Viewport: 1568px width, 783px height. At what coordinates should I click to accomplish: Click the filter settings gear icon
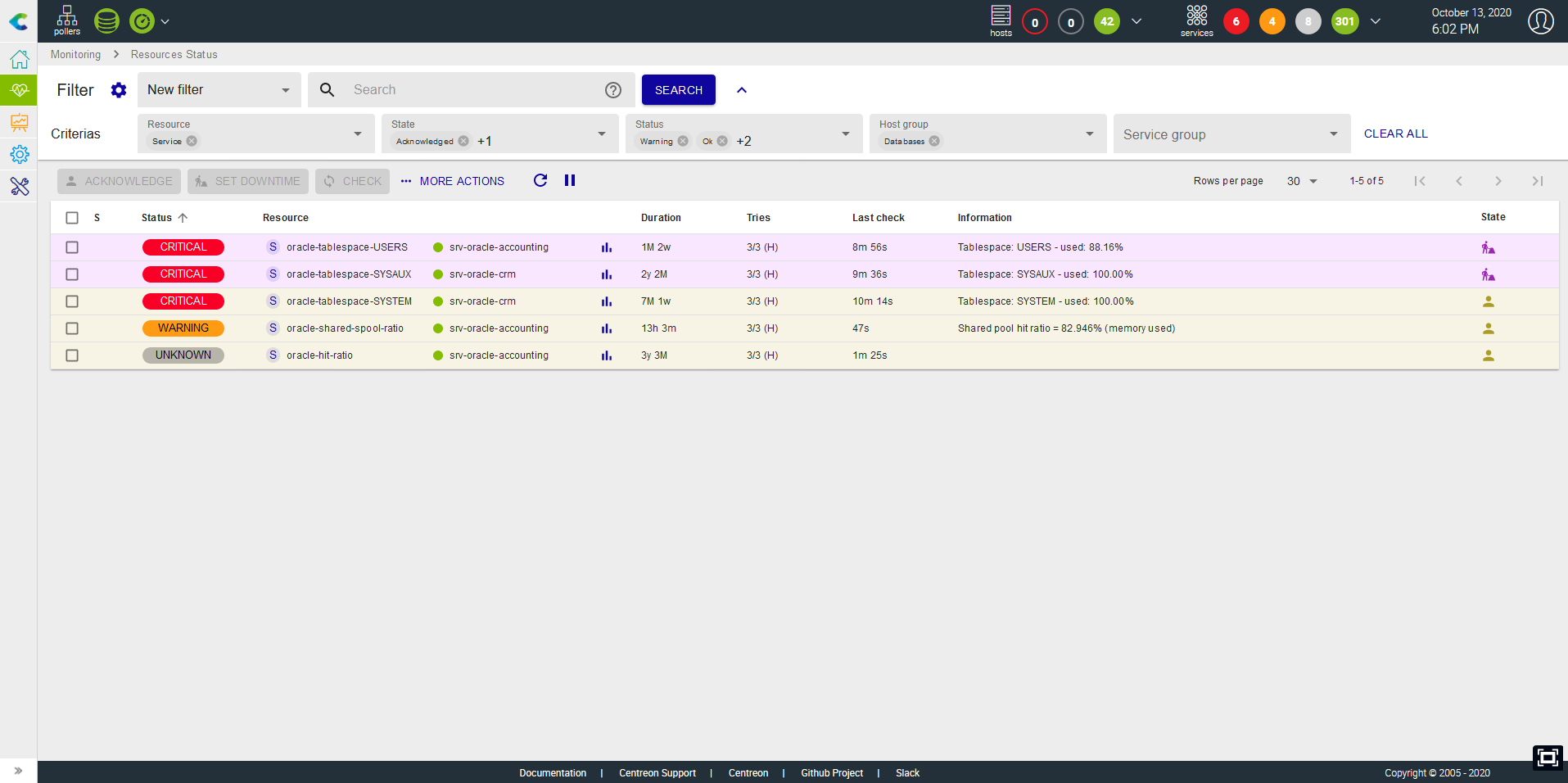(119, 90)
